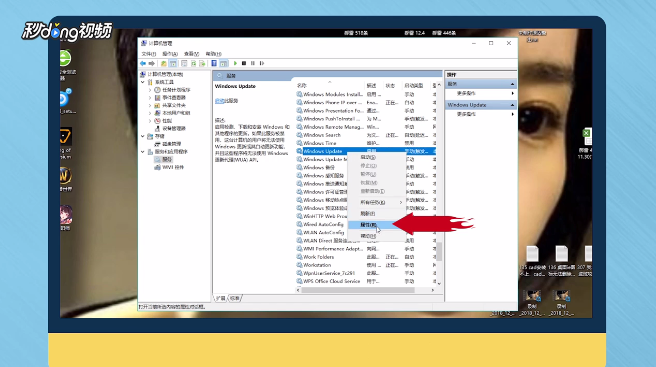The height and width of the screenshot is (367, 656).
Task: Click the Back arrow toolbar icon
Action: pyautogui.click(x=143, y=63)
